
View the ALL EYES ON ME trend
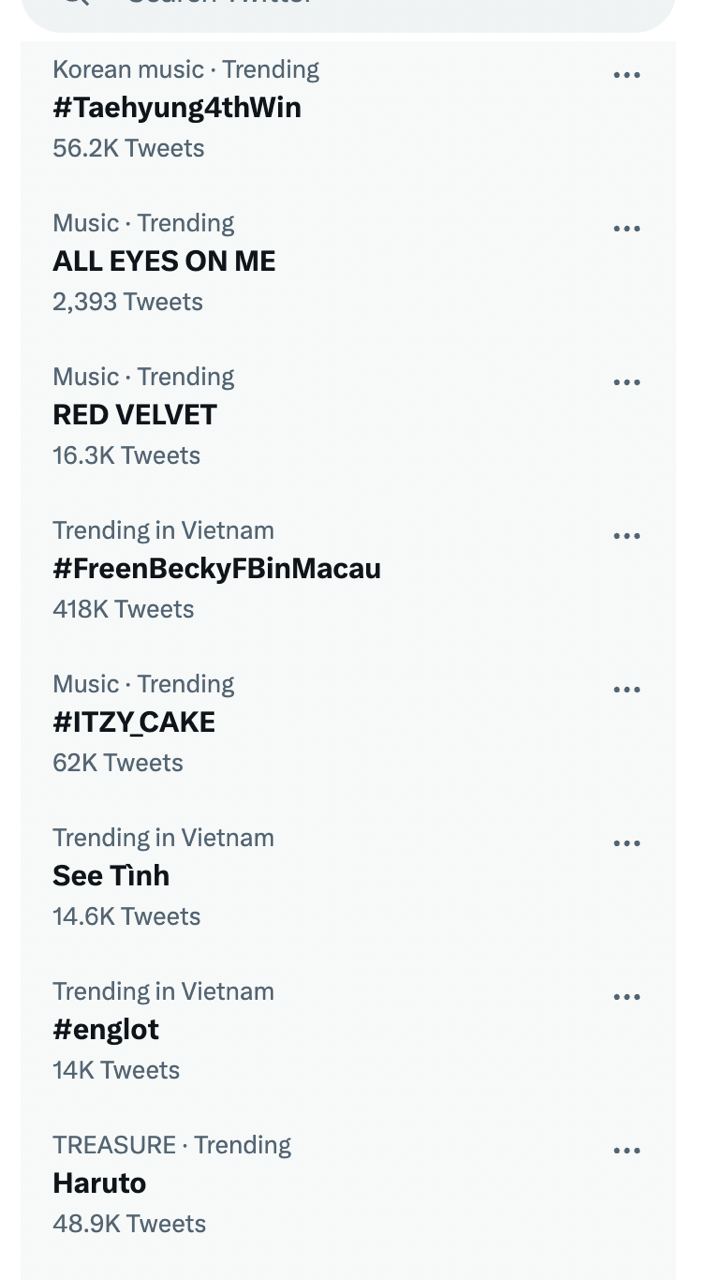164,261
